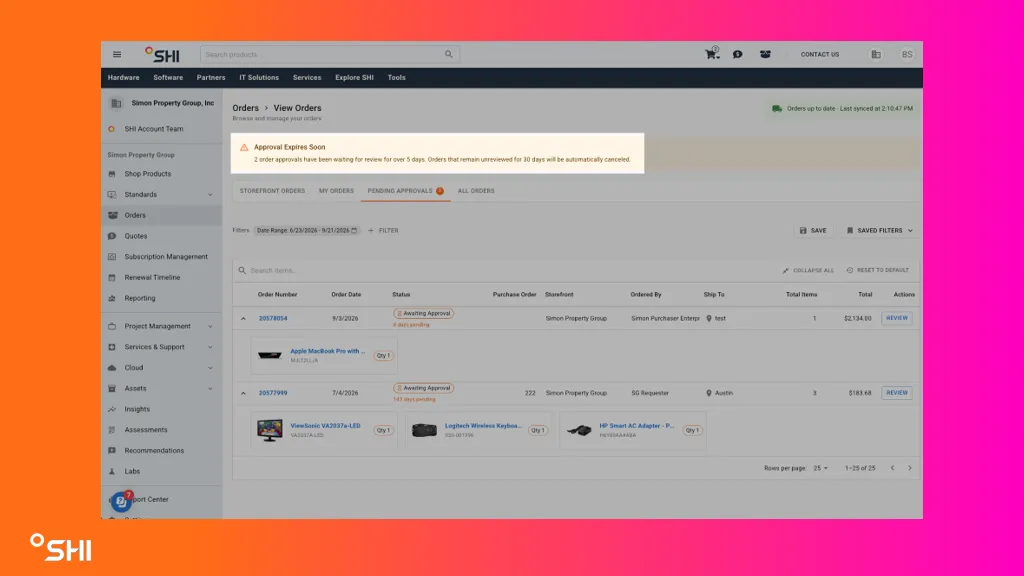Click the Logitech keyboard thumbnail

pyautogui.click(x=424, y=430)
